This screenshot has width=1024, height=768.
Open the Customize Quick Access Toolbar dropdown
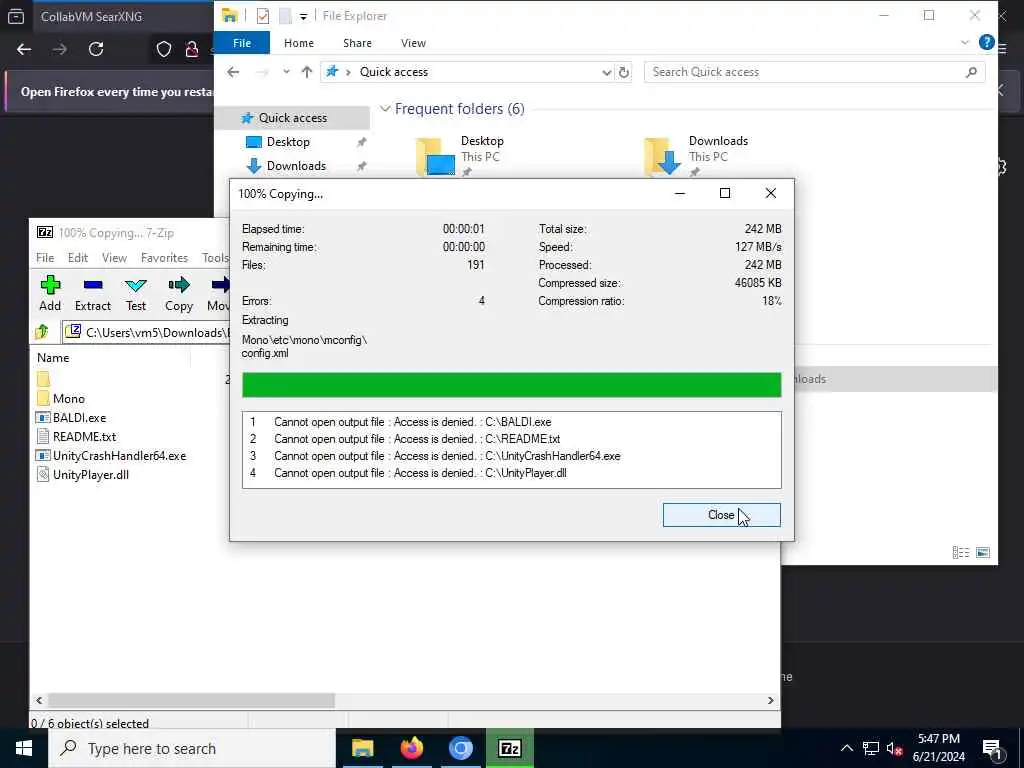click(304, 16)
